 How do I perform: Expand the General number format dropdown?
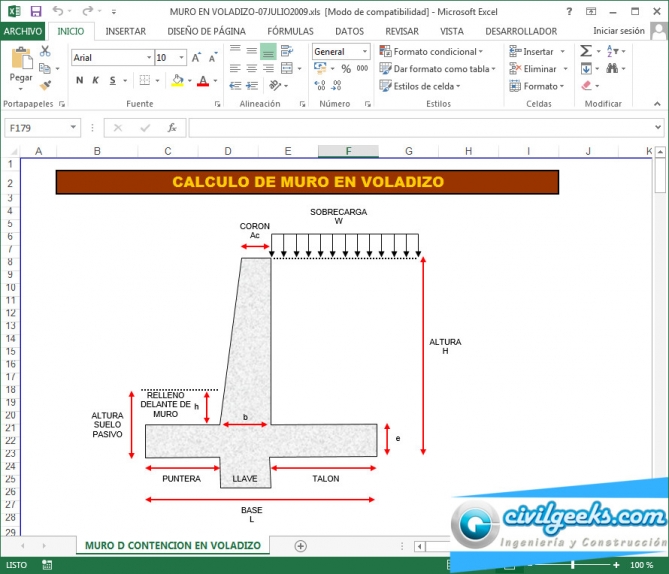point(366,52)
